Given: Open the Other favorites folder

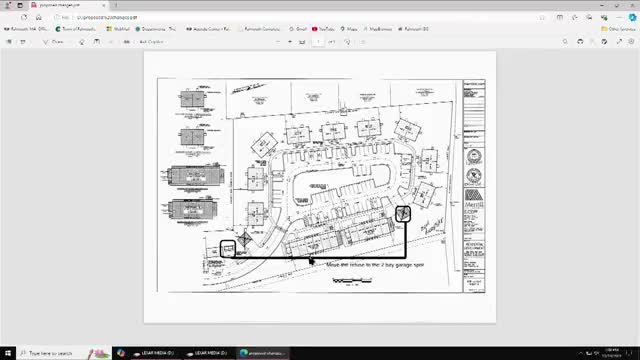Looking at the screenshot, I should (x=618, y=29).
